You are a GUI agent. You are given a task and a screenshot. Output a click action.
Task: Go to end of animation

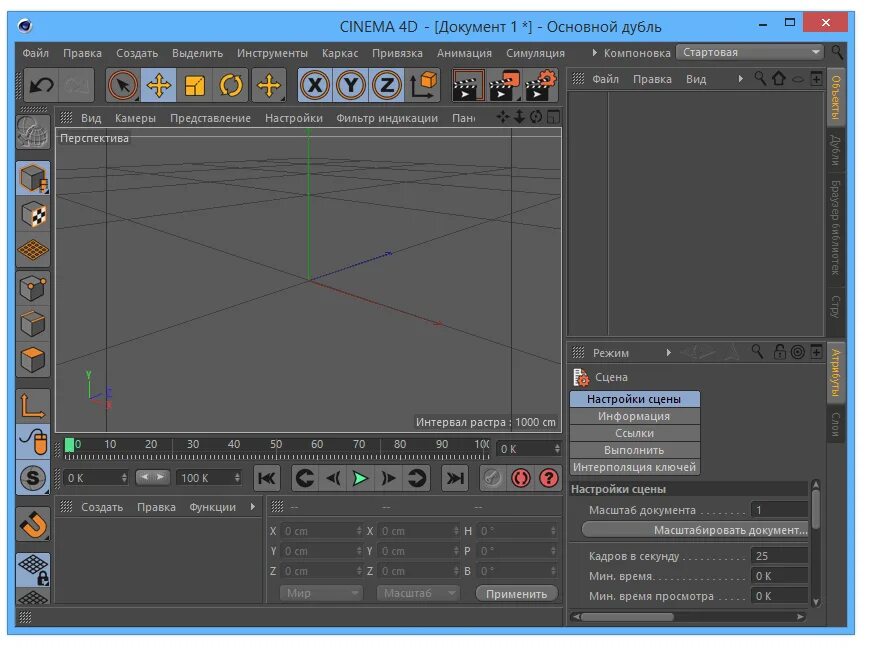(455, 478)
